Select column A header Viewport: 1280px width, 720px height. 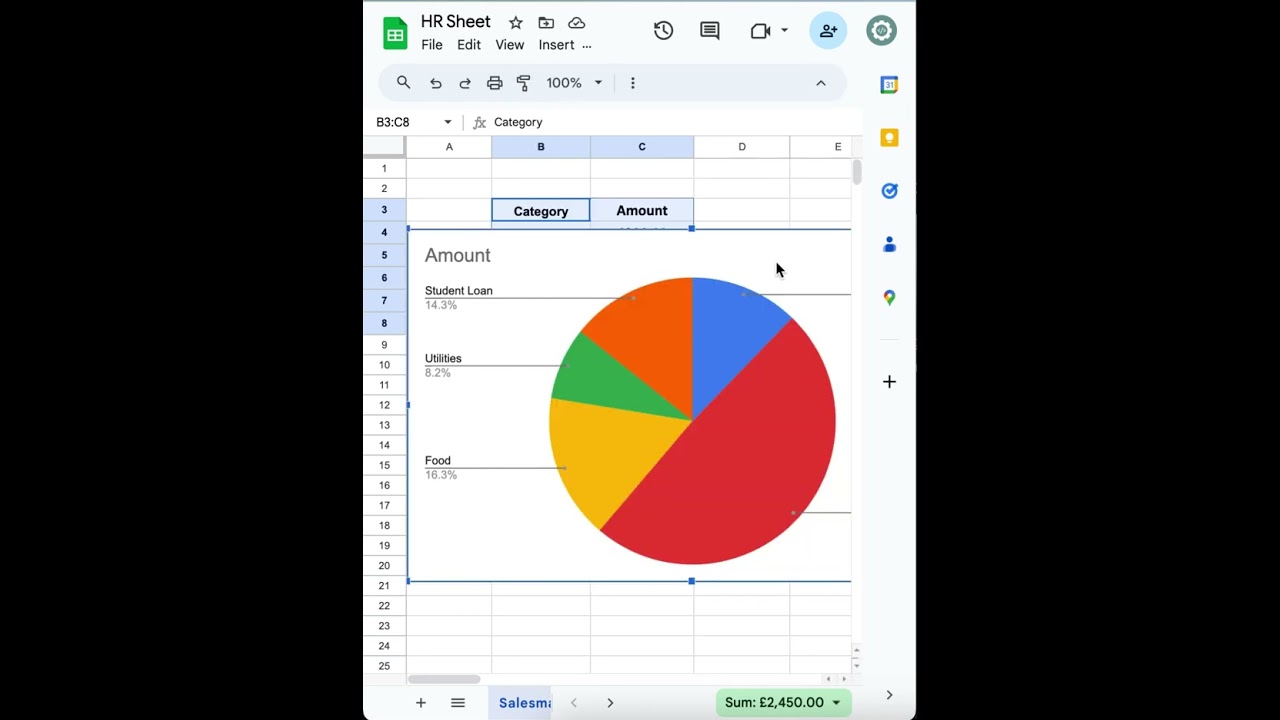[449, 147]
